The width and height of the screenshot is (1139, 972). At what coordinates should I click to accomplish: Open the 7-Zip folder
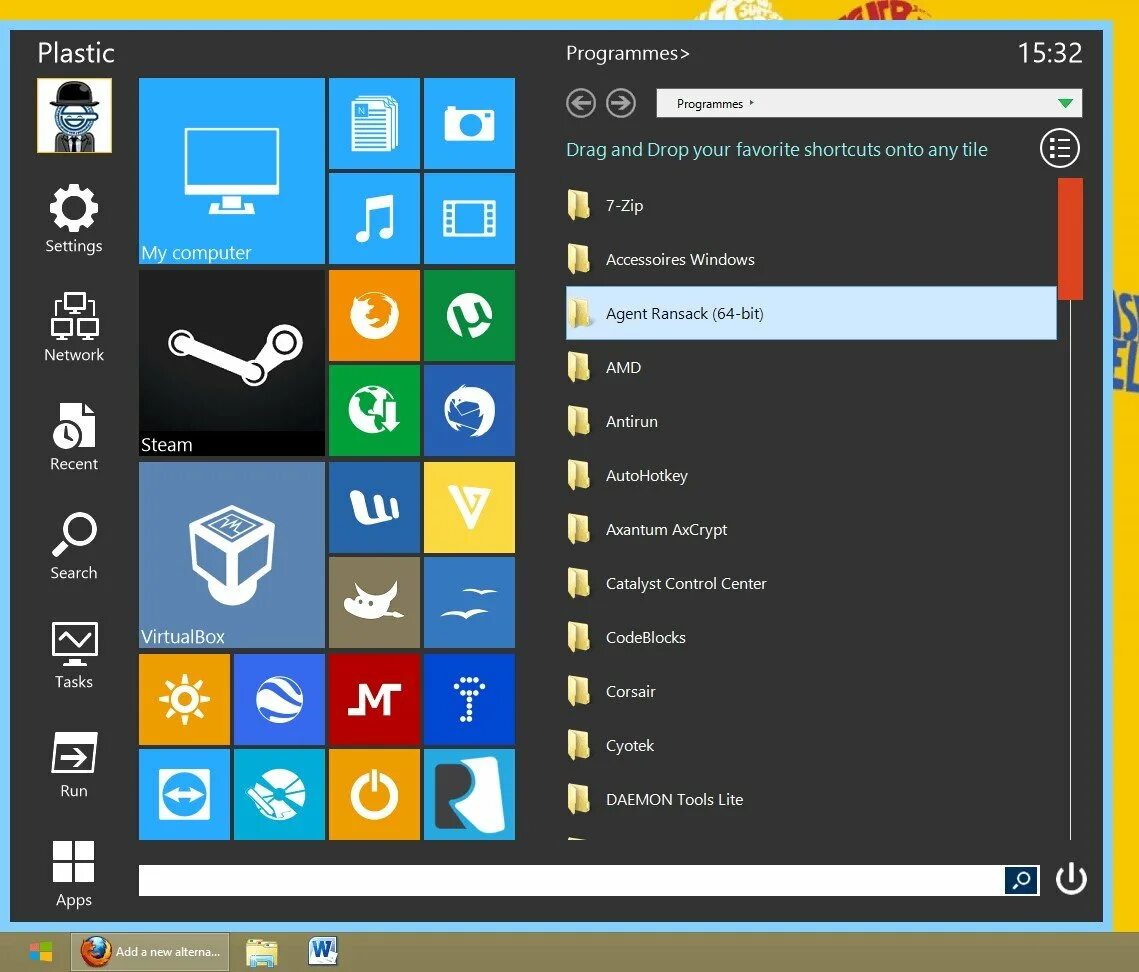[811, 205]
